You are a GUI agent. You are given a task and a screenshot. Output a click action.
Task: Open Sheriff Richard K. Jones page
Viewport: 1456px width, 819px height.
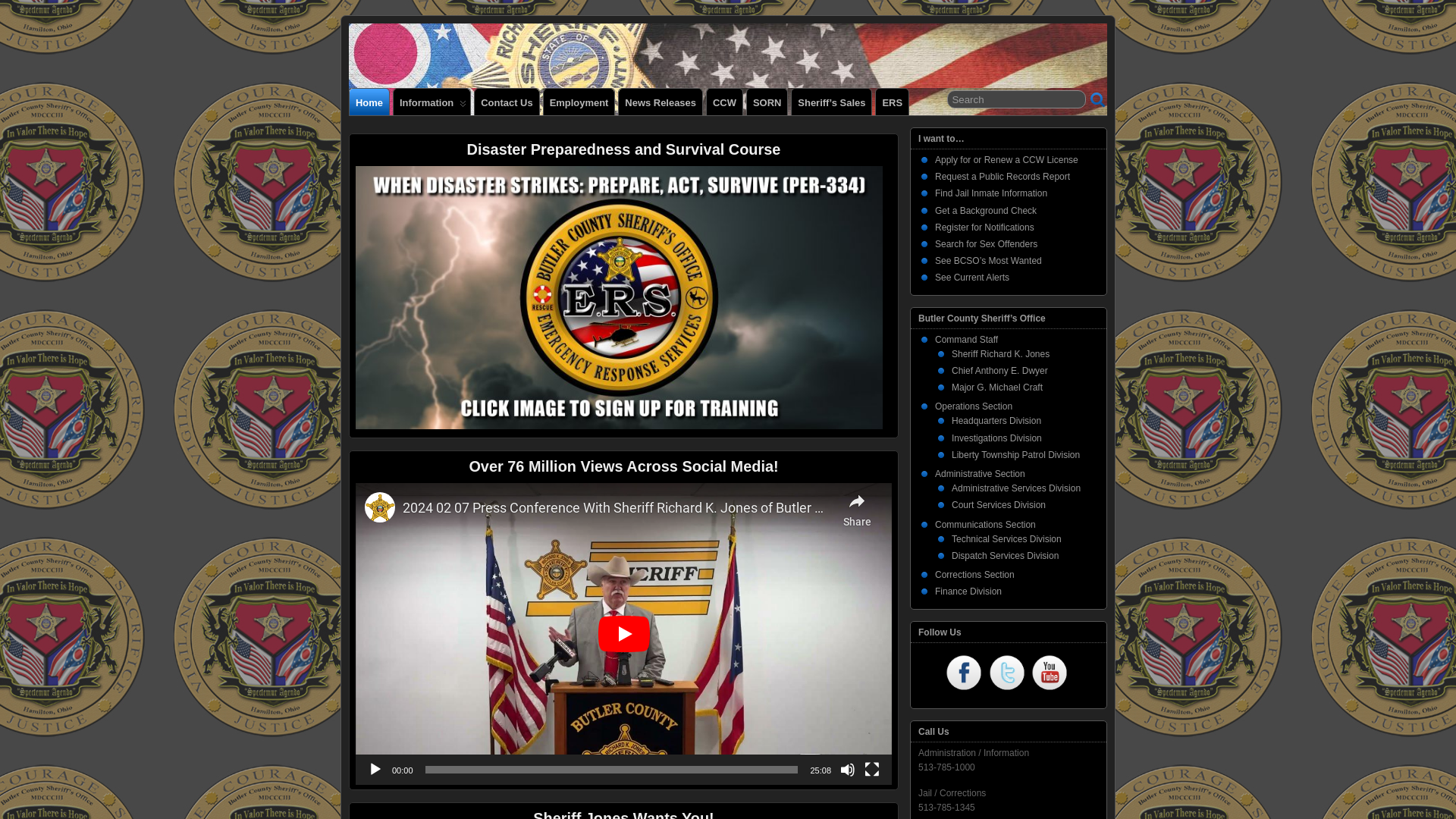[1000, 354]
